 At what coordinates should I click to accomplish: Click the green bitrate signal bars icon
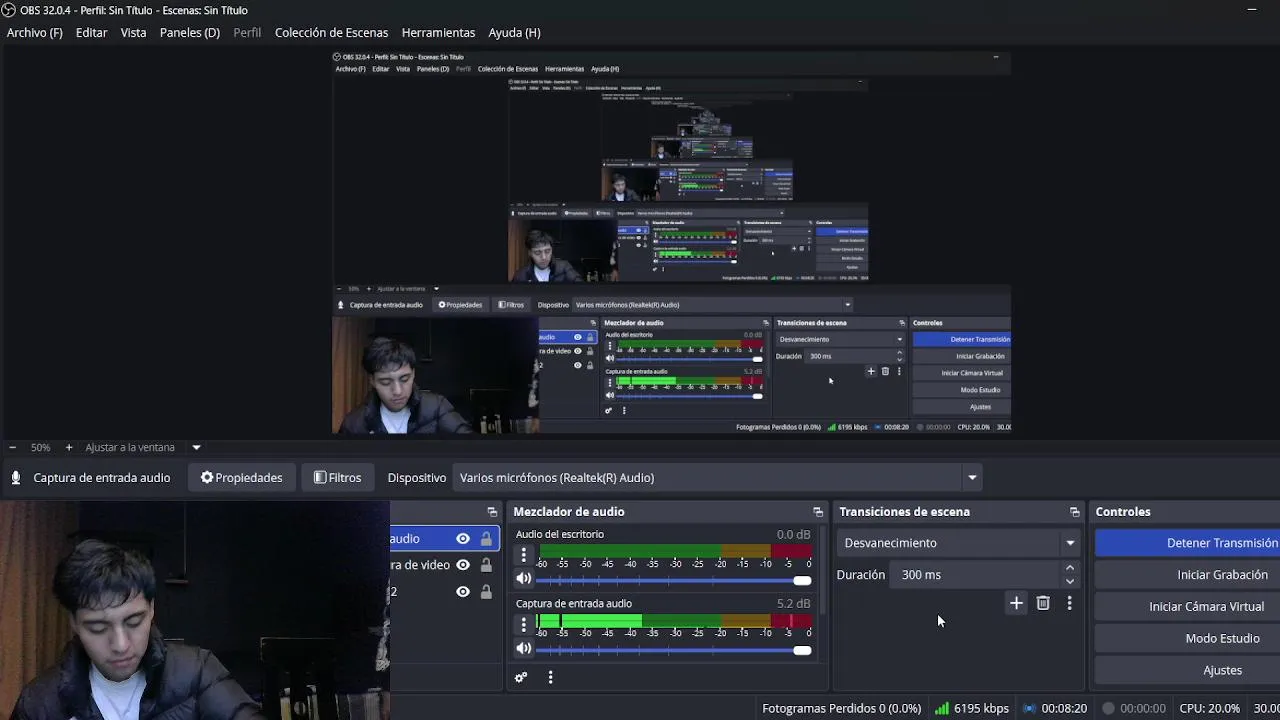point(942,708)
